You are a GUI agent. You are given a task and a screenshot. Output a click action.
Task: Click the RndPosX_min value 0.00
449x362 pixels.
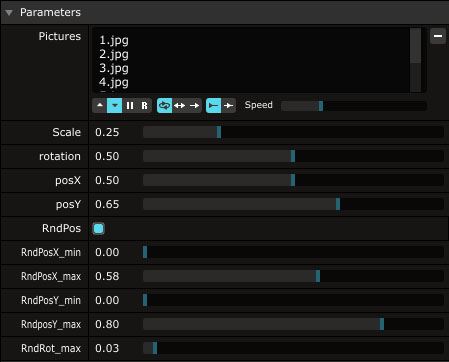tap(107, 252)
